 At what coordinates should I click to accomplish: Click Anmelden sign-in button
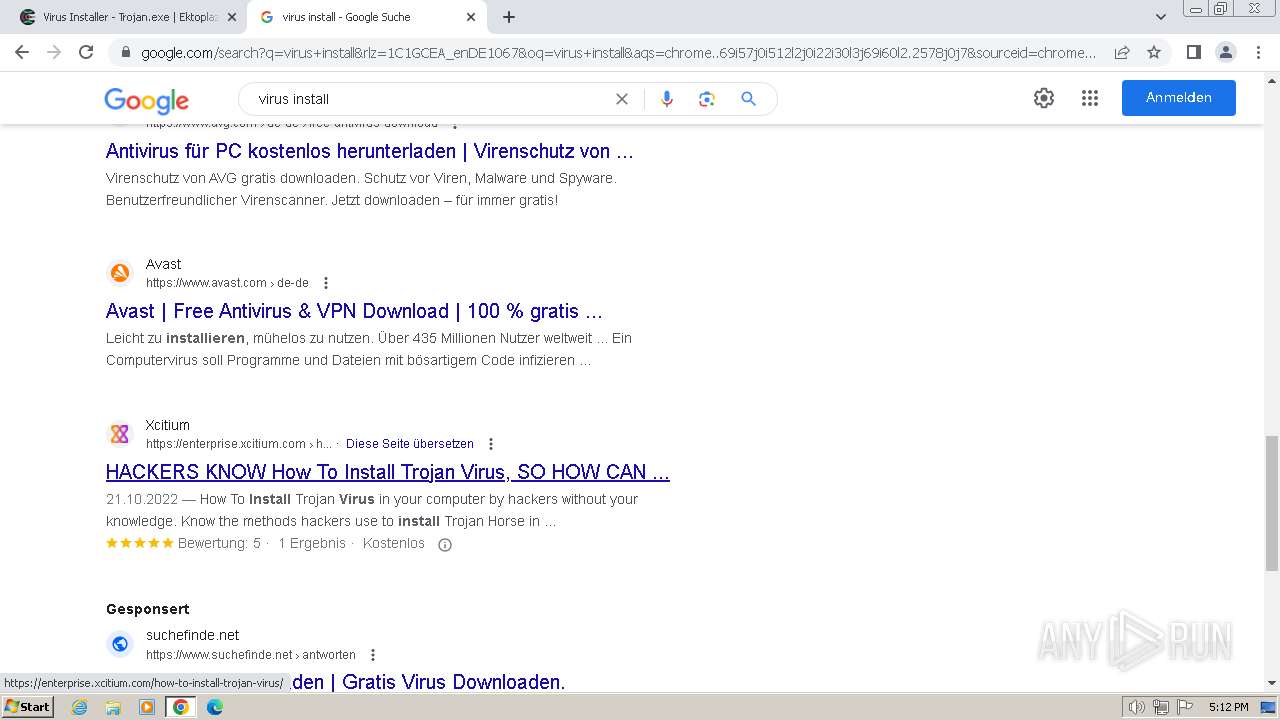[1178, 98]
